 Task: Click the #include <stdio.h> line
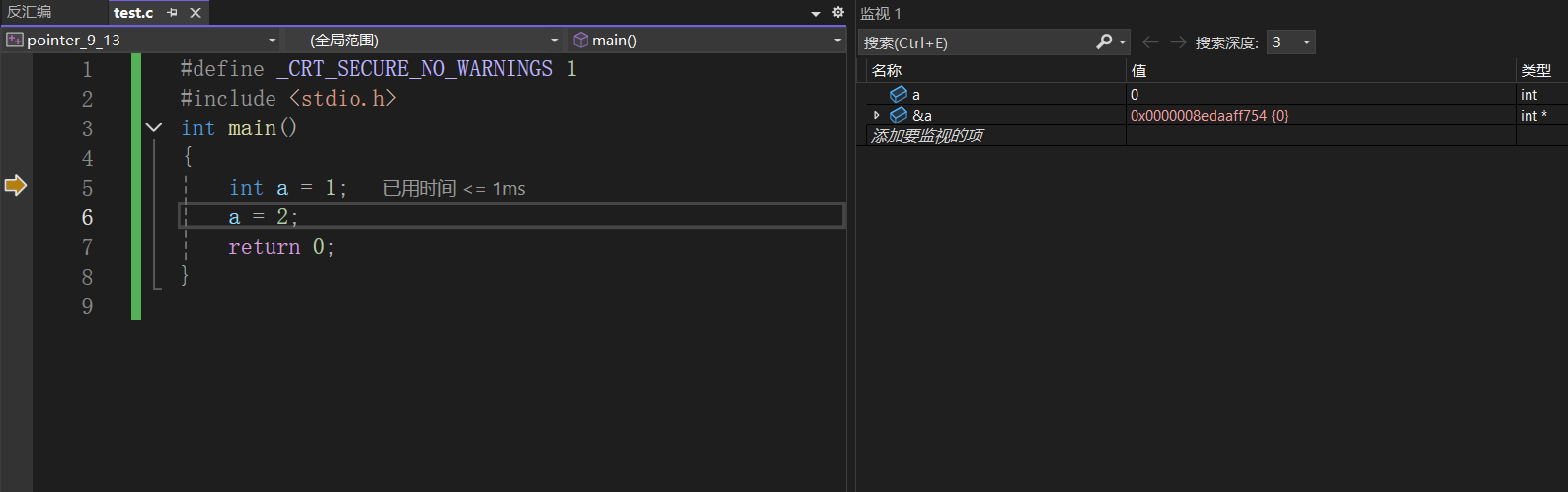pyautogui.click(x=288, y=99)
